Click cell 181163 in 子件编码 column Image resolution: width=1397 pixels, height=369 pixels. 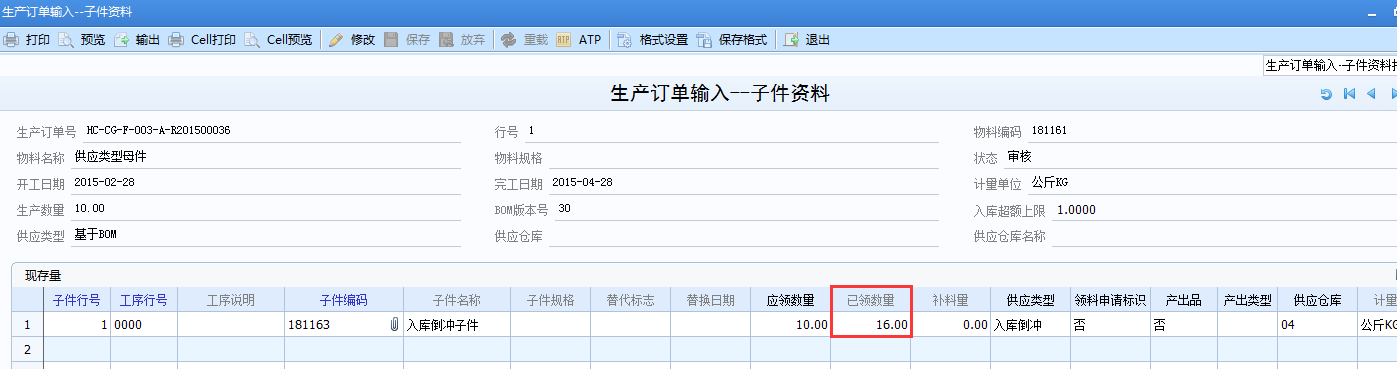click(344, 325)
